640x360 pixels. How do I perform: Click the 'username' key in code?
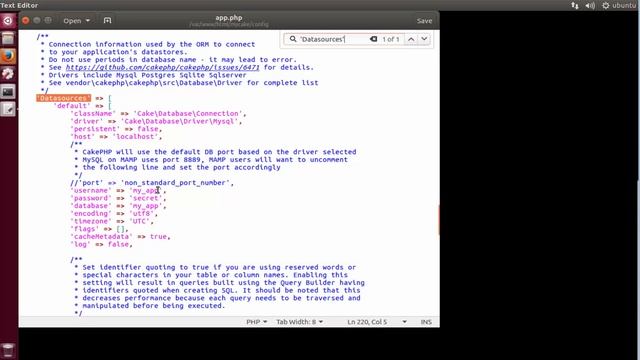91,190
